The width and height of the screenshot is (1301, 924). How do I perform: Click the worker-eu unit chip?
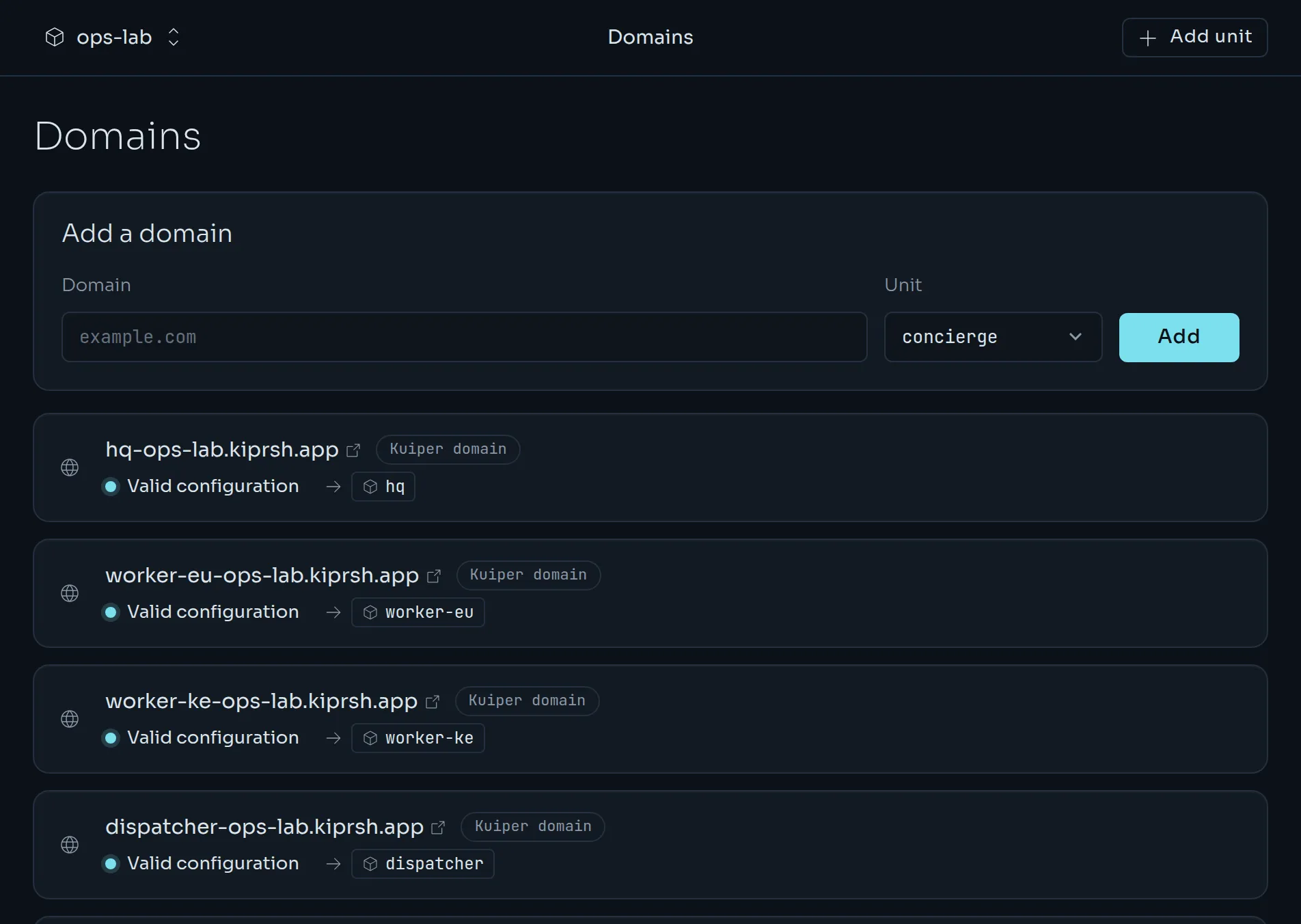coord(418,612)
